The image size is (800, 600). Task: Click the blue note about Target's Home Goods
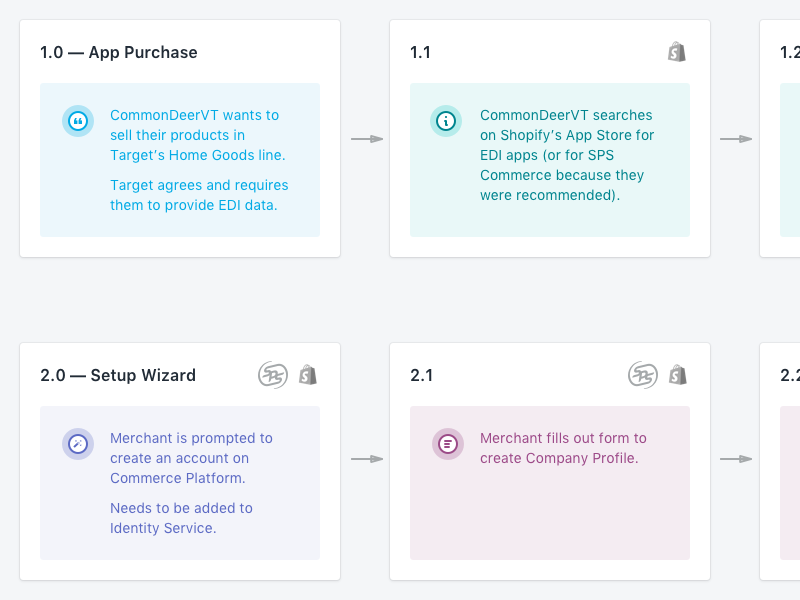click(180, 160)
